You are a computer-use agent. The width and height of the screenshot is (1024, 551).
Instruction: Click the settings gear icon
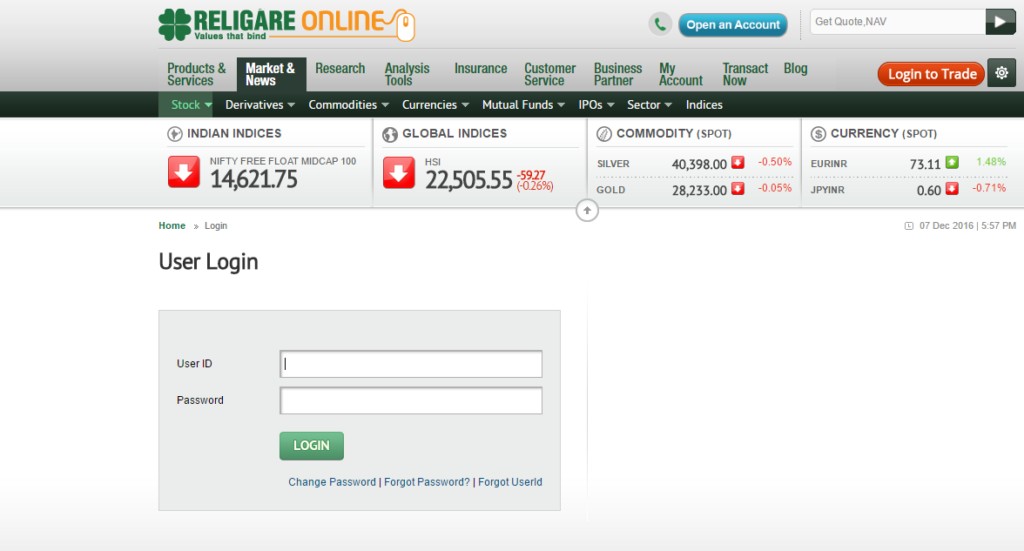[1001, 73]
